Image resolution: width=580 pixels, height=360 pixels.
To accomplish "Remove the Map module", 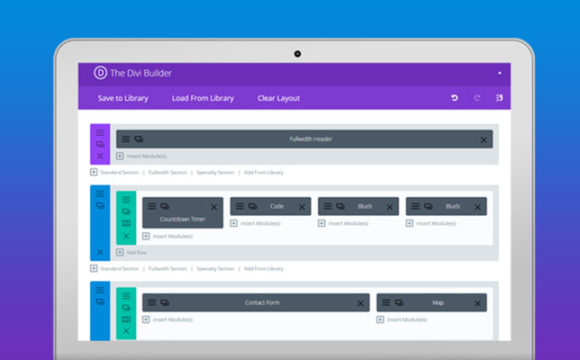I will [x=478, y=303].
